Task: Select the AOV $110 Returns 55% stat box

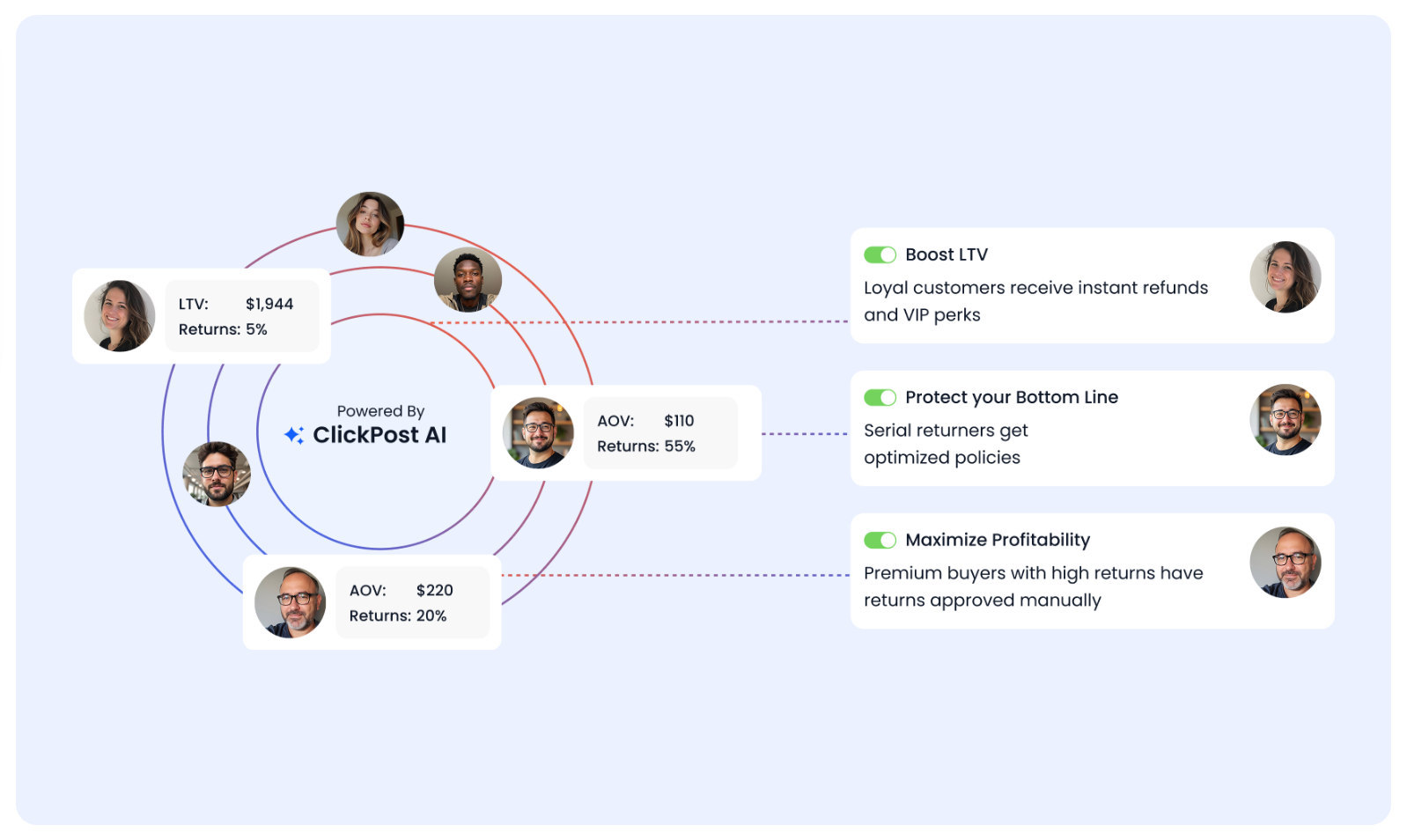Action: [660, 433]
